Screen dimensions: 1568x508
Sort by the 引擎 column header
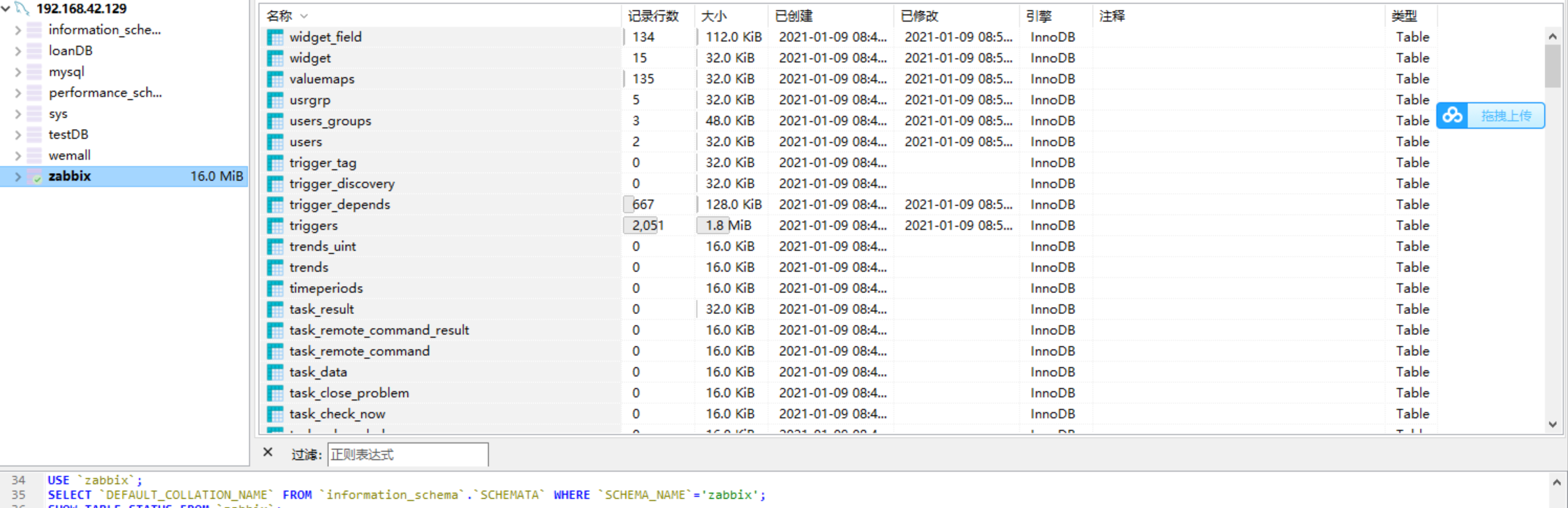point(1055,16)
